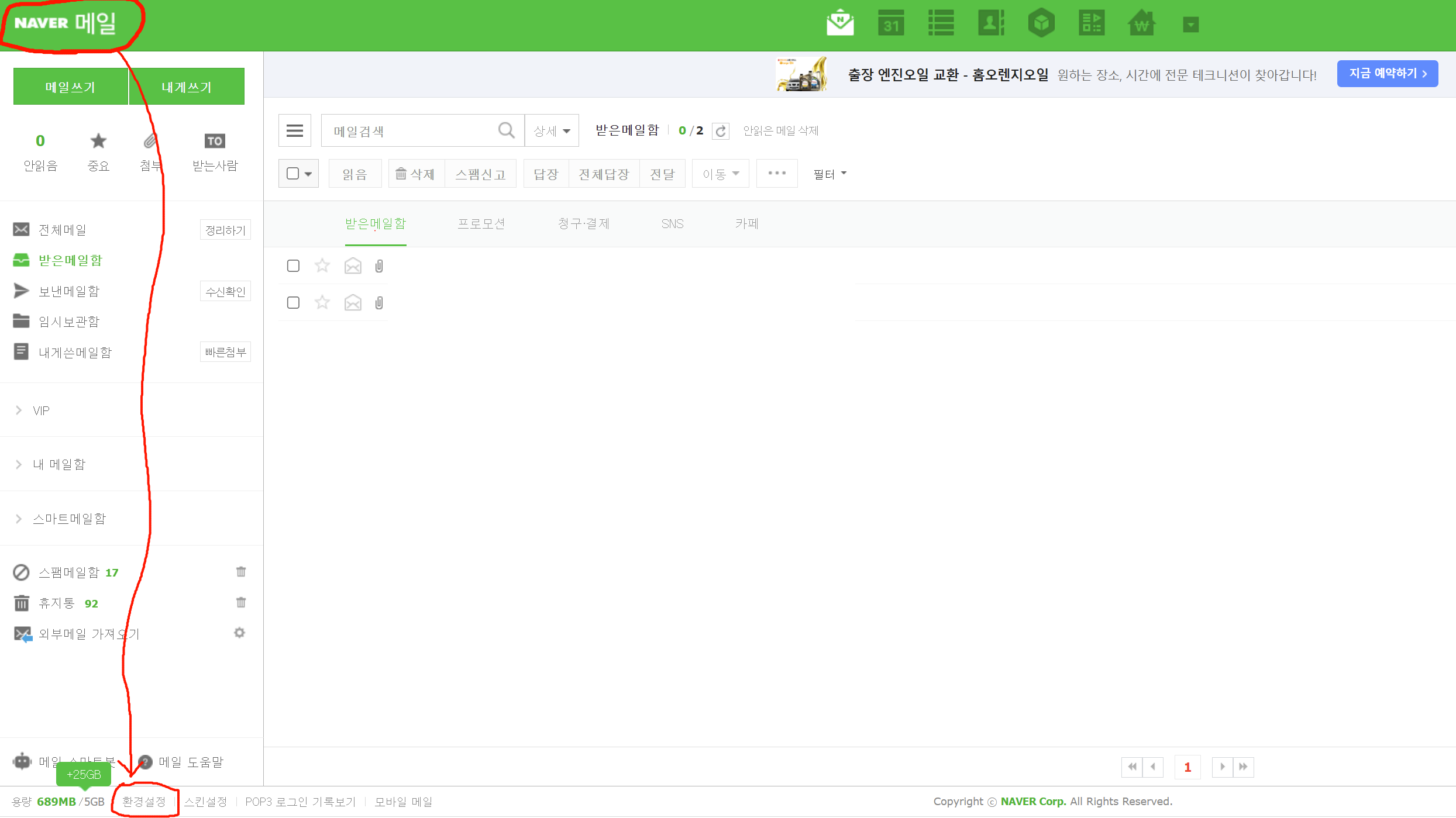The width and height of the screenshot is (1456, 818).
Task: Click the refresh icon next to the inbox count
Action: [x=721, y=131]
